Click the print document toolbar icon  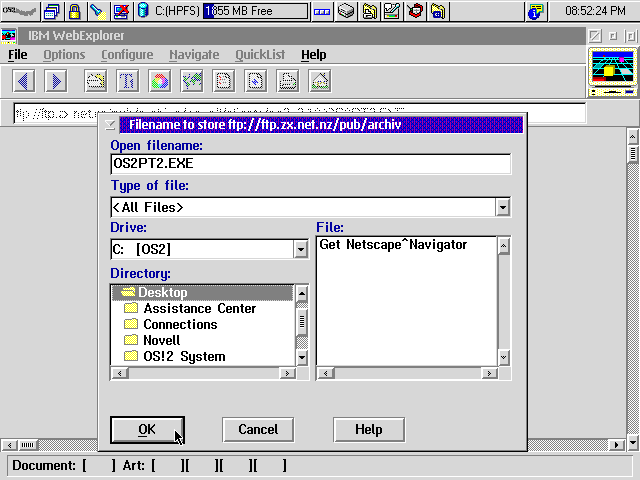288,81
